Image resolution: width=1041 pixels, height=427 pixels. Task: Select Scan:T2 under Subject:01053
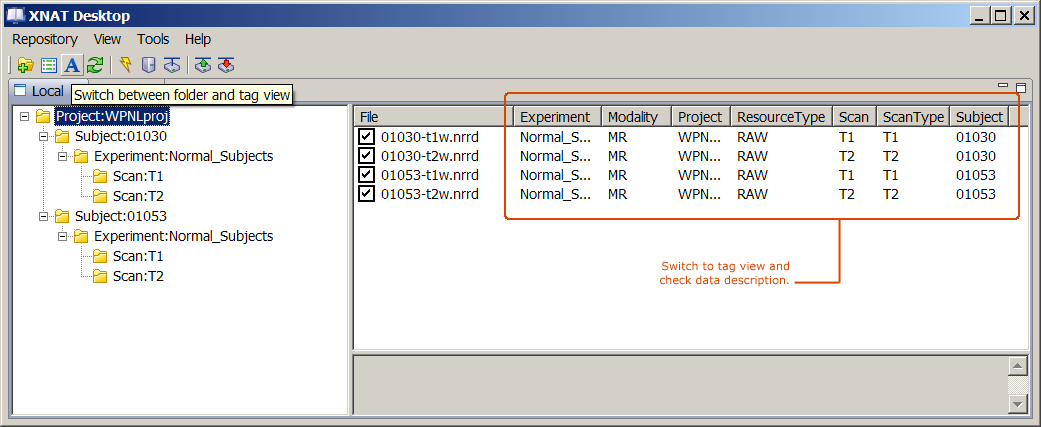tap(137, 276)
